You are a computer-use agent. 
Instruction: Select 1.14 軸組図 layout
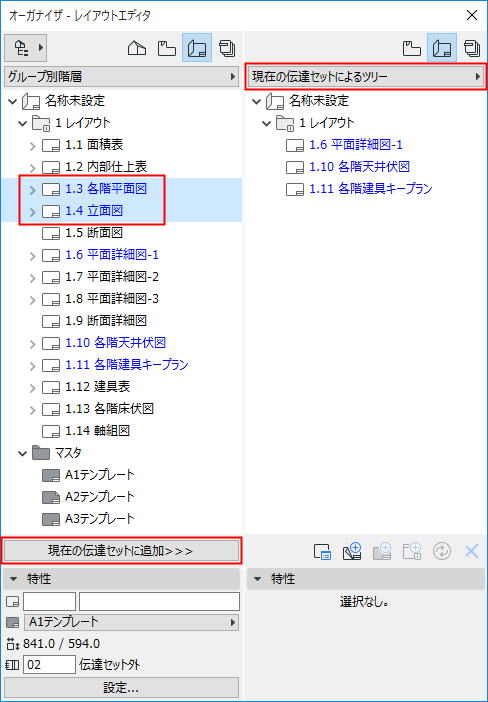[98, 430]
